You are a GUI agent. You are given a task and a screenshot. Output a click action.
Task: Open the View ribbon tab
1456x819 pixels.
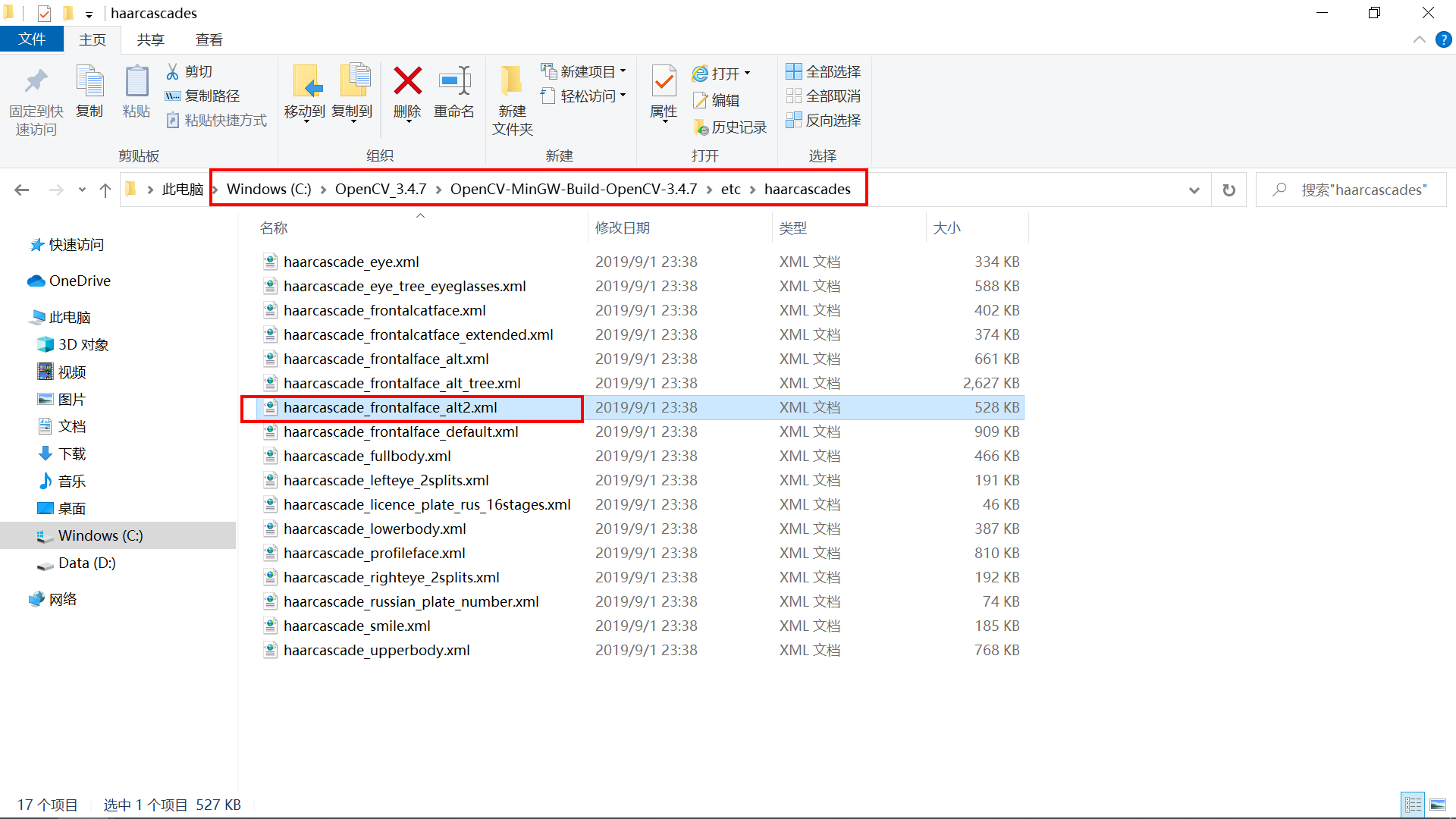click(x=209, y=39)
